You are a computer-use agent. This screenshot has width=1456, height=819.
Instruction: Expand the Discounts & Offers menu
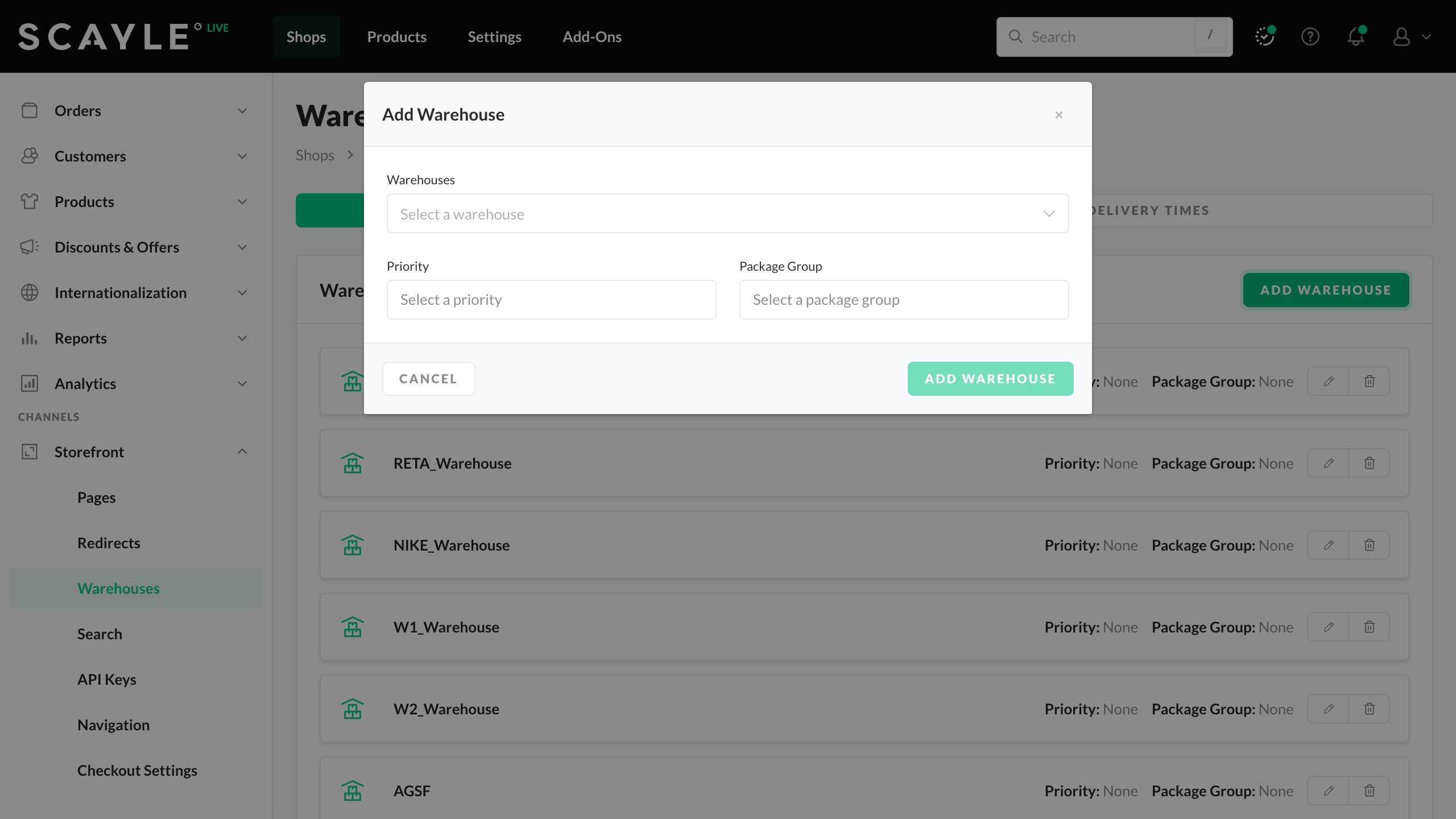(x=242, y=247)
